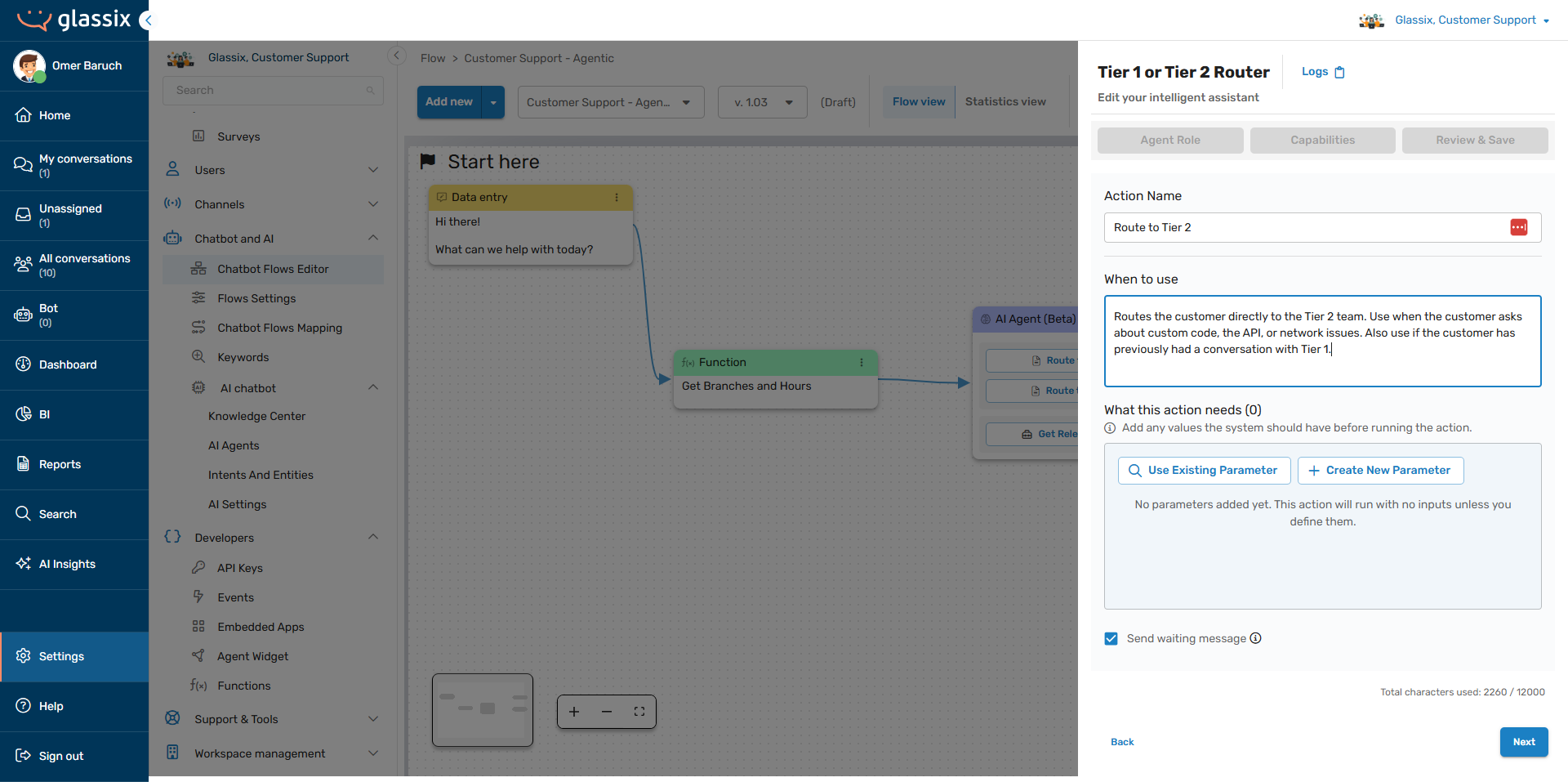Click the Next button
Screen dimensions: 1568x782
click(1524, 742)
